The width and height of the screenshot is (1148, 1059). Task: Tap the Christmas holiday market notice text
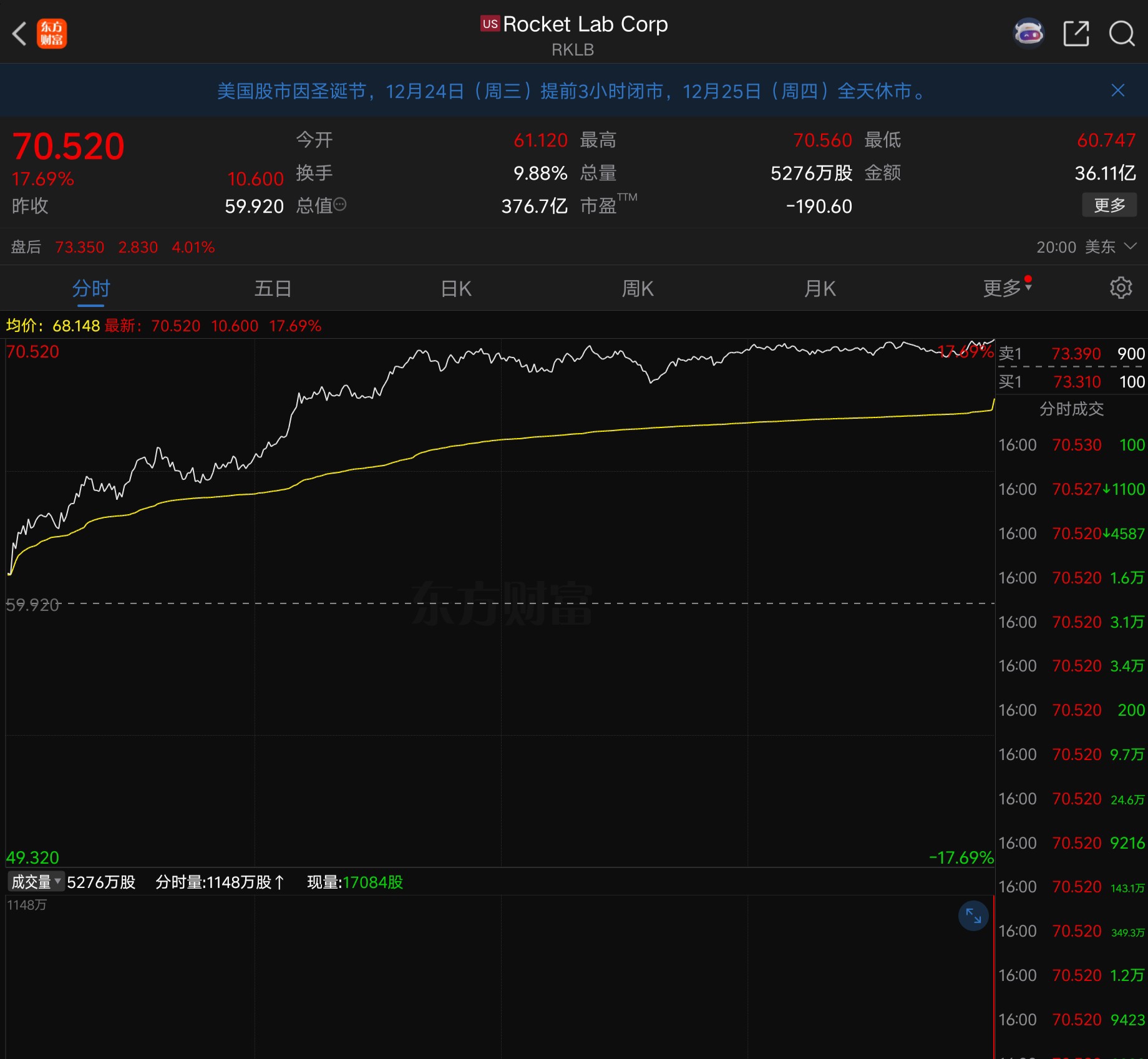tap(572, 91)
